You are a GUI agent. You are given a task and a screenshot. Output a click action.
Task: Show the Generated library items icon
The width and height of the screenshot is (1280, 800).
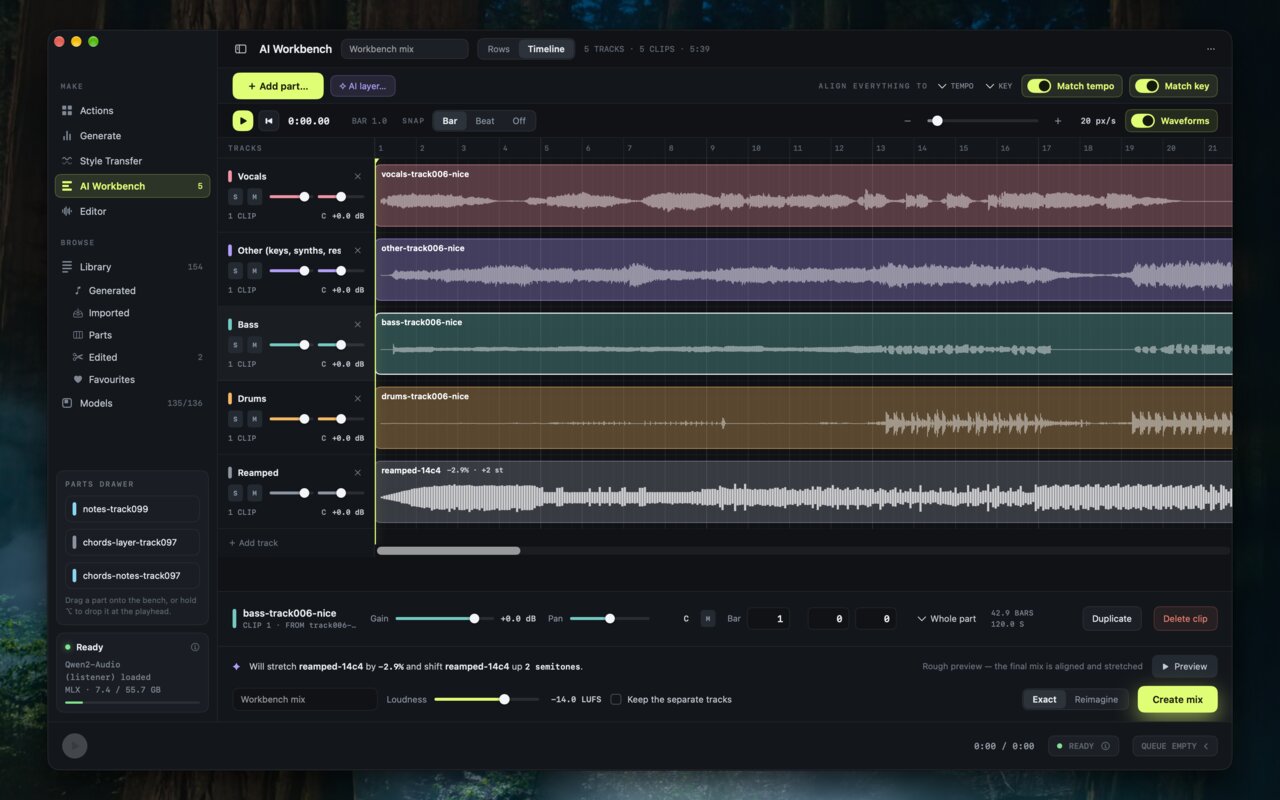(79, 291)
